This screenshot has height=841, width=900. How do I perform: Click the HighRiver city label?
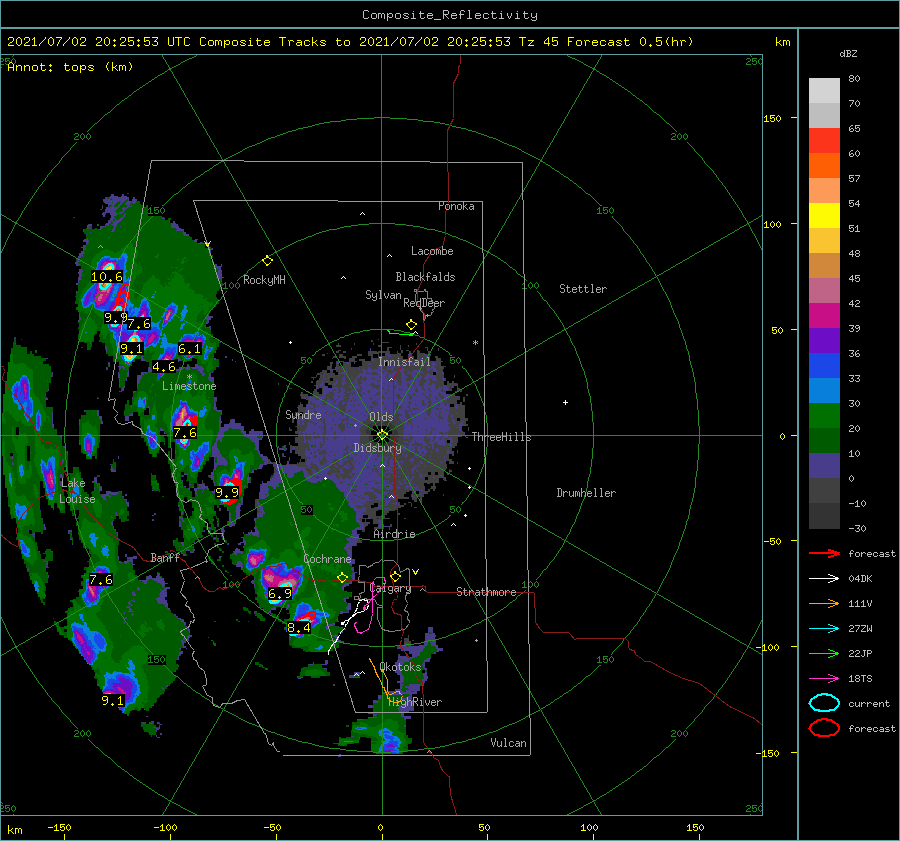[415, 703]
